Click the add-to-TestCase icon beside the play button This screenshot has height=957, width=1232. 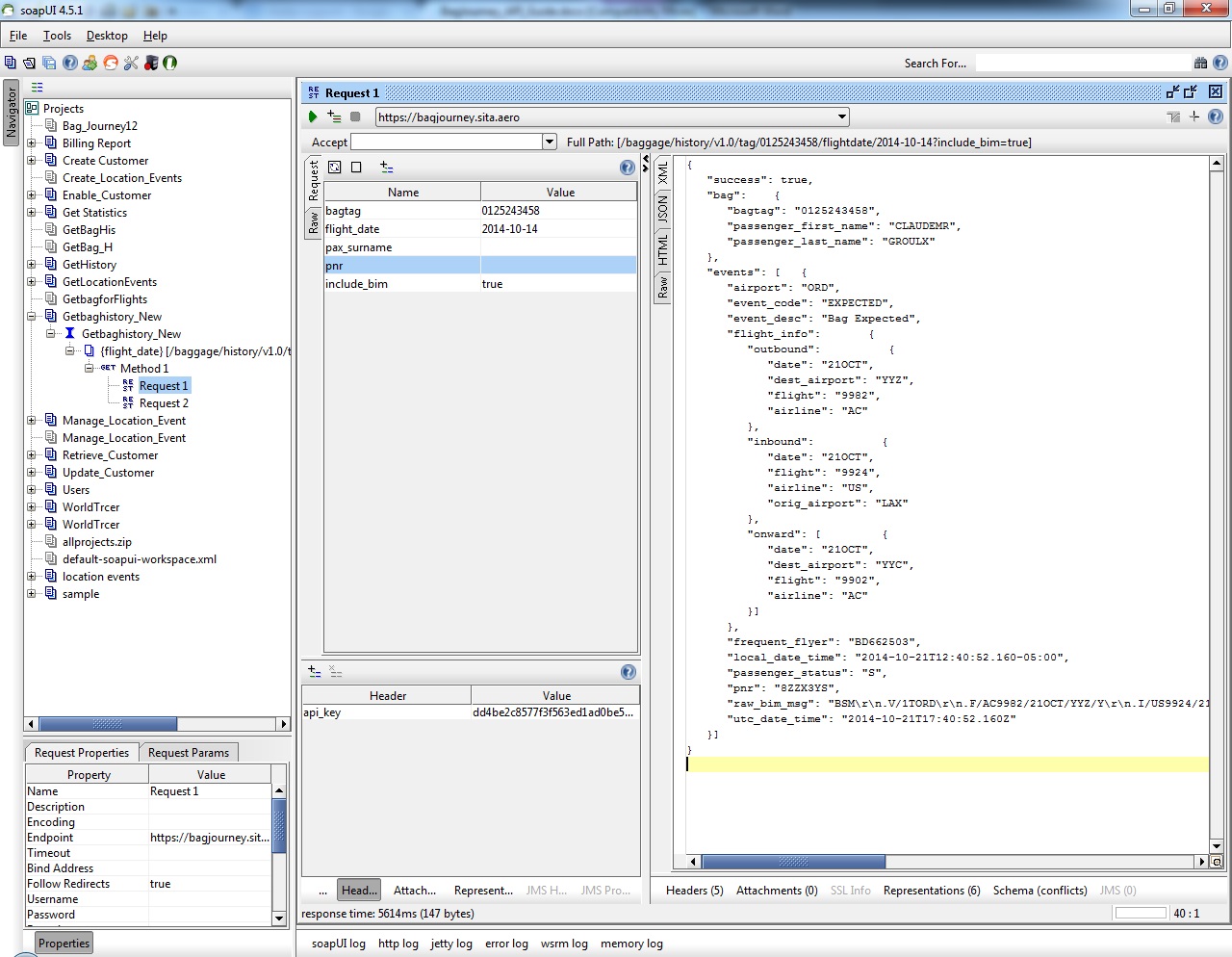tap(334, 116)
